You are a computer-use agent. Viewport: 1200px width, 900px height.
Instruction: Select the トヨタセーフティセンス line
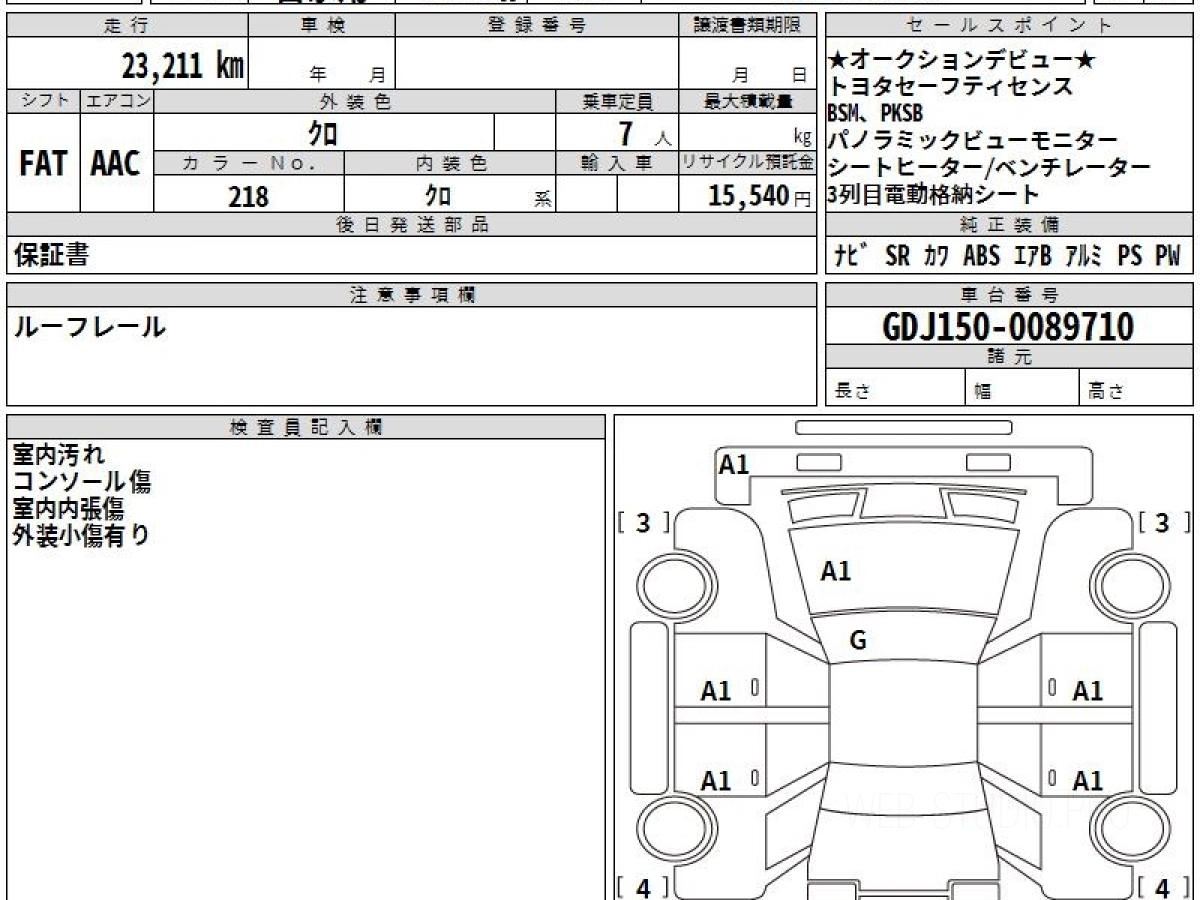(x=950, y=87)
